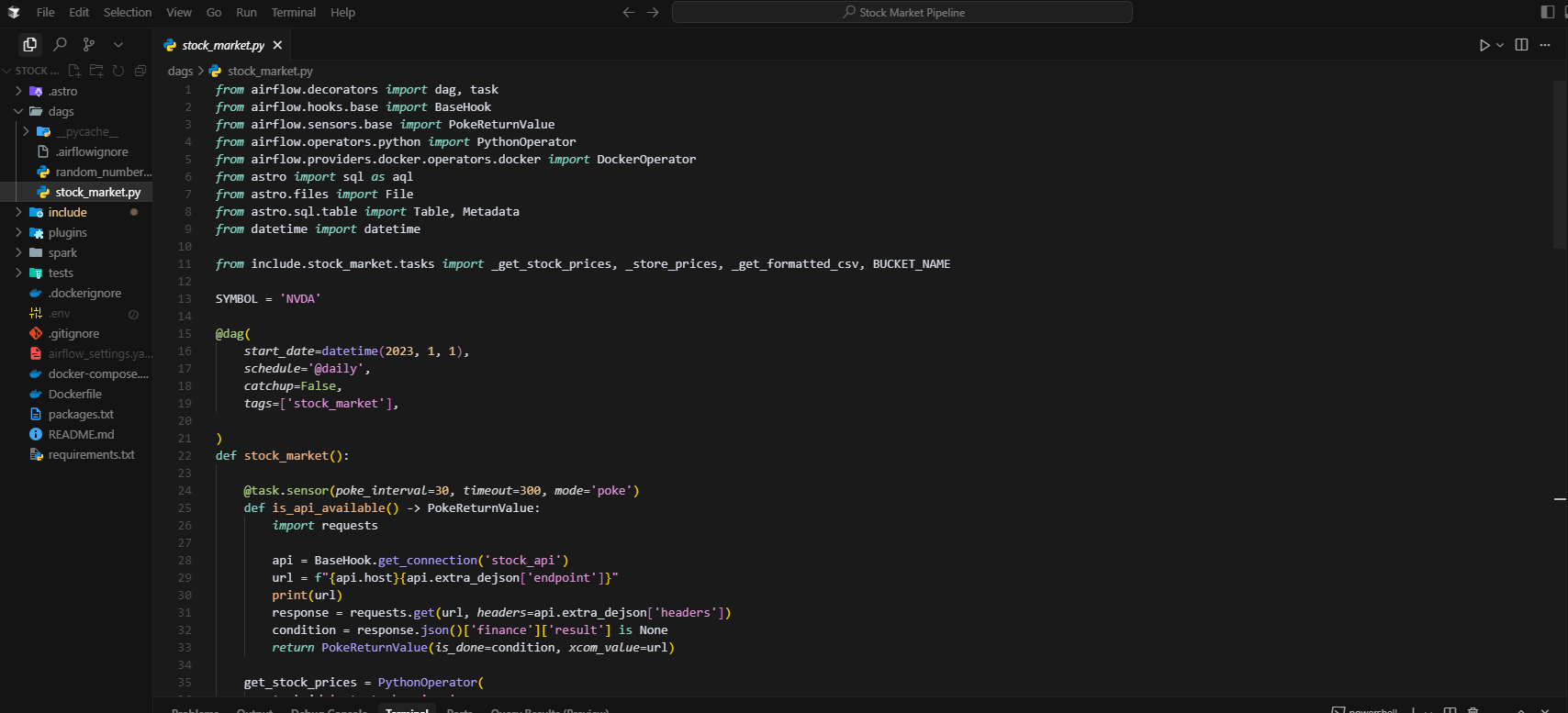Click the ignored marker beside .env file

133,314
